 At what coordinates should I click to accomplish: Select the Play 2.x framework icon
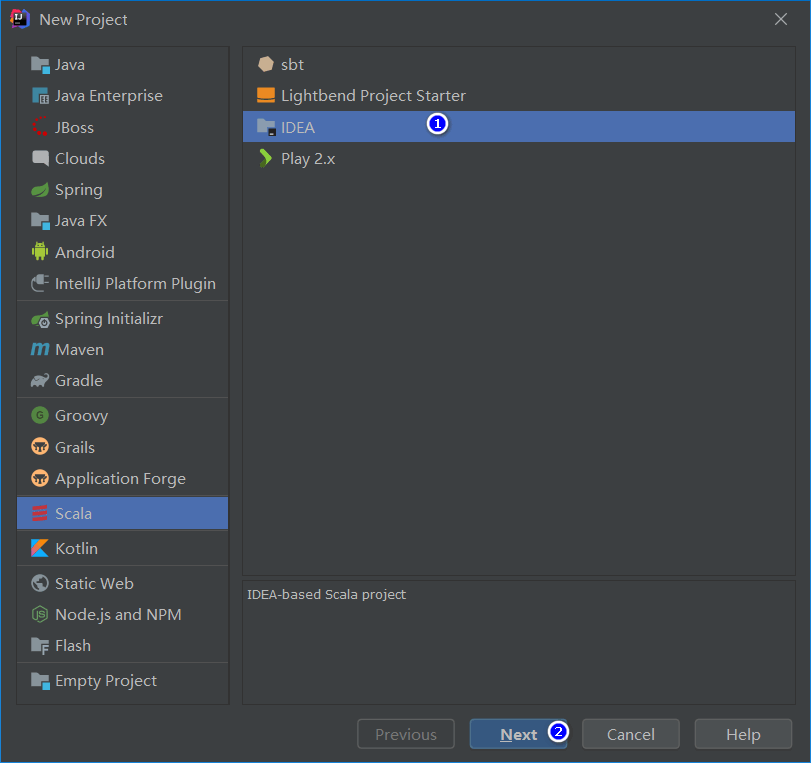coord(265,157)
